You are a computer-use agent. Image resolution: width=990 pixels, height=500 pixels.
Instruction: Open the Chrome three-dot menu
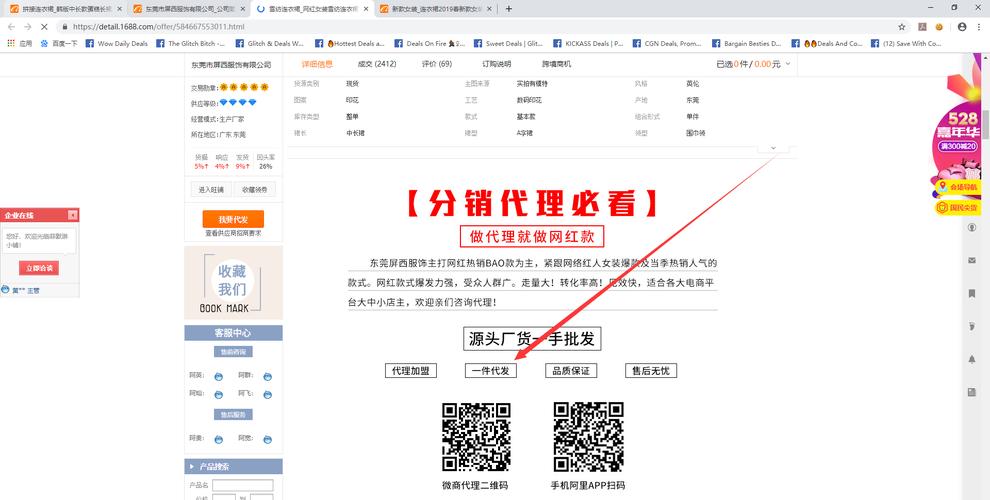click(x=979, y=27)
